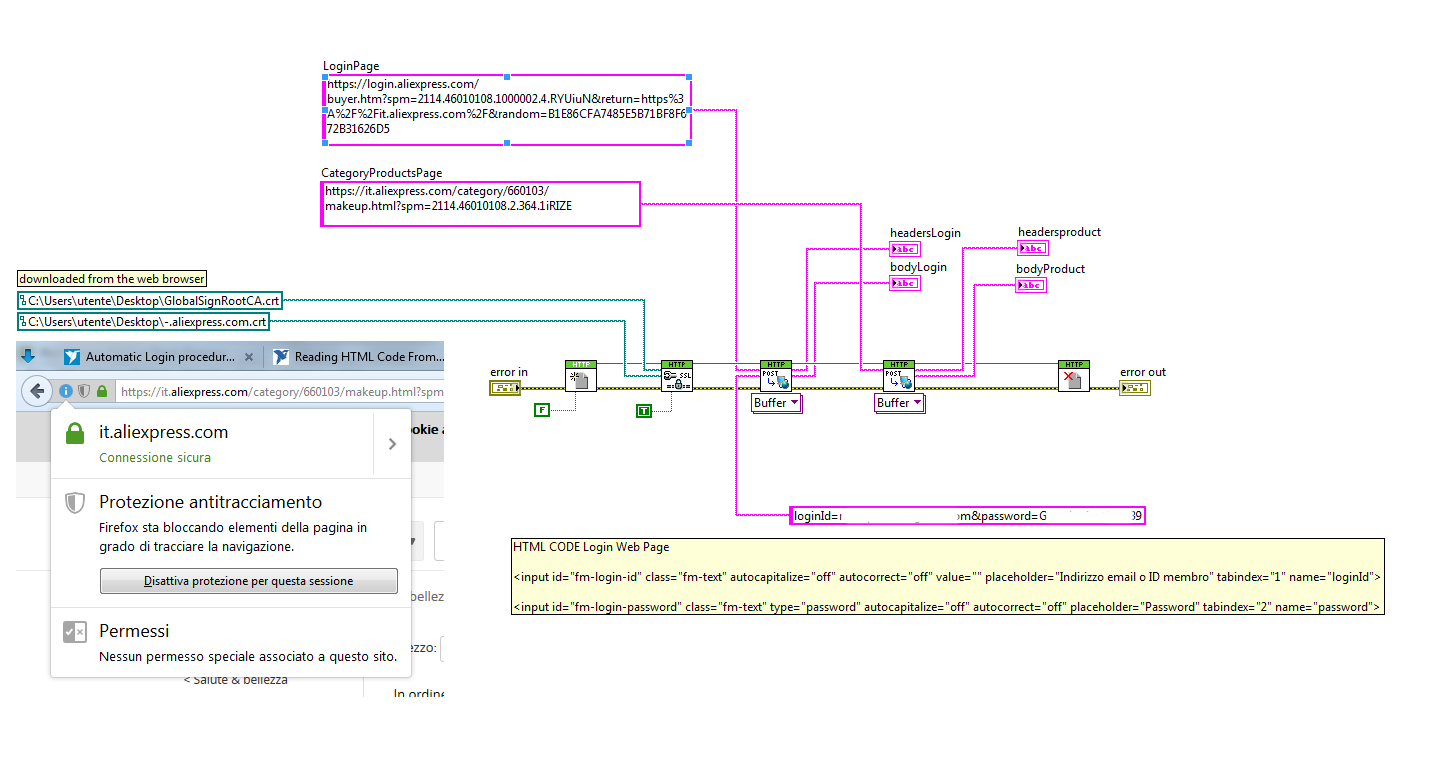Click the Permessi permissions icon
The image size is (1450, 758).
coord(75,632)
